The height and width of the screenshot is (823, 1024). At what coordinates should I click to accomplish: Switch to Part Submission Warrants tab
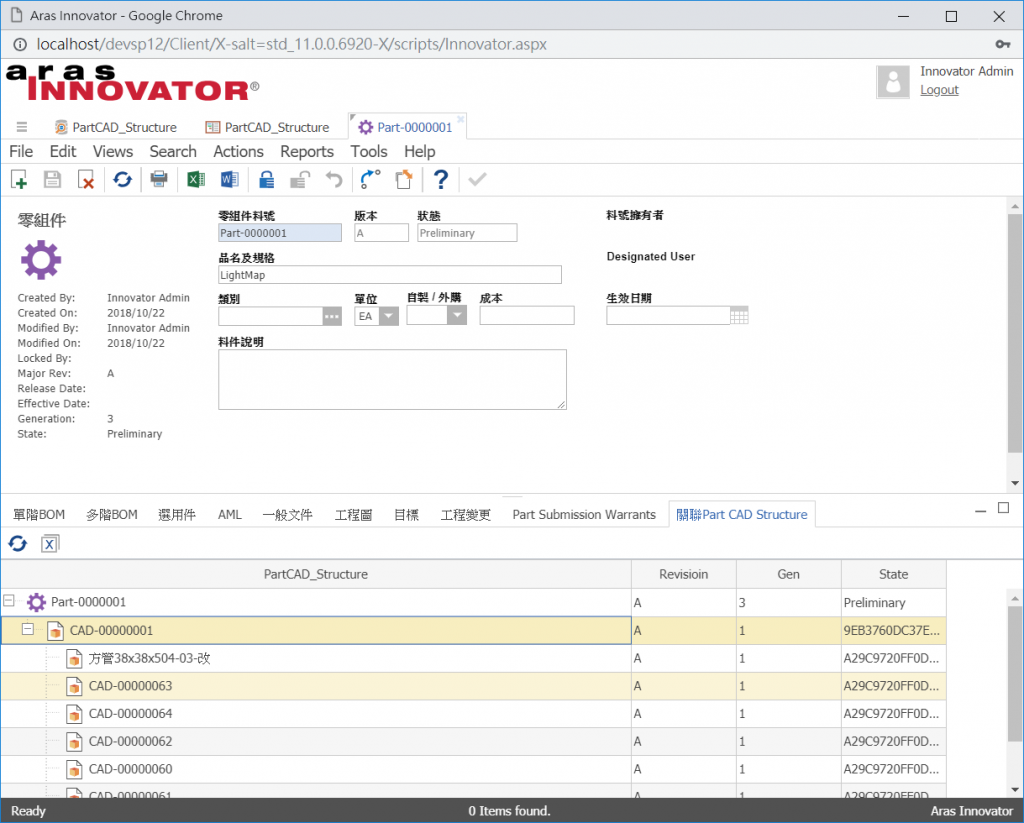point(584,515)
